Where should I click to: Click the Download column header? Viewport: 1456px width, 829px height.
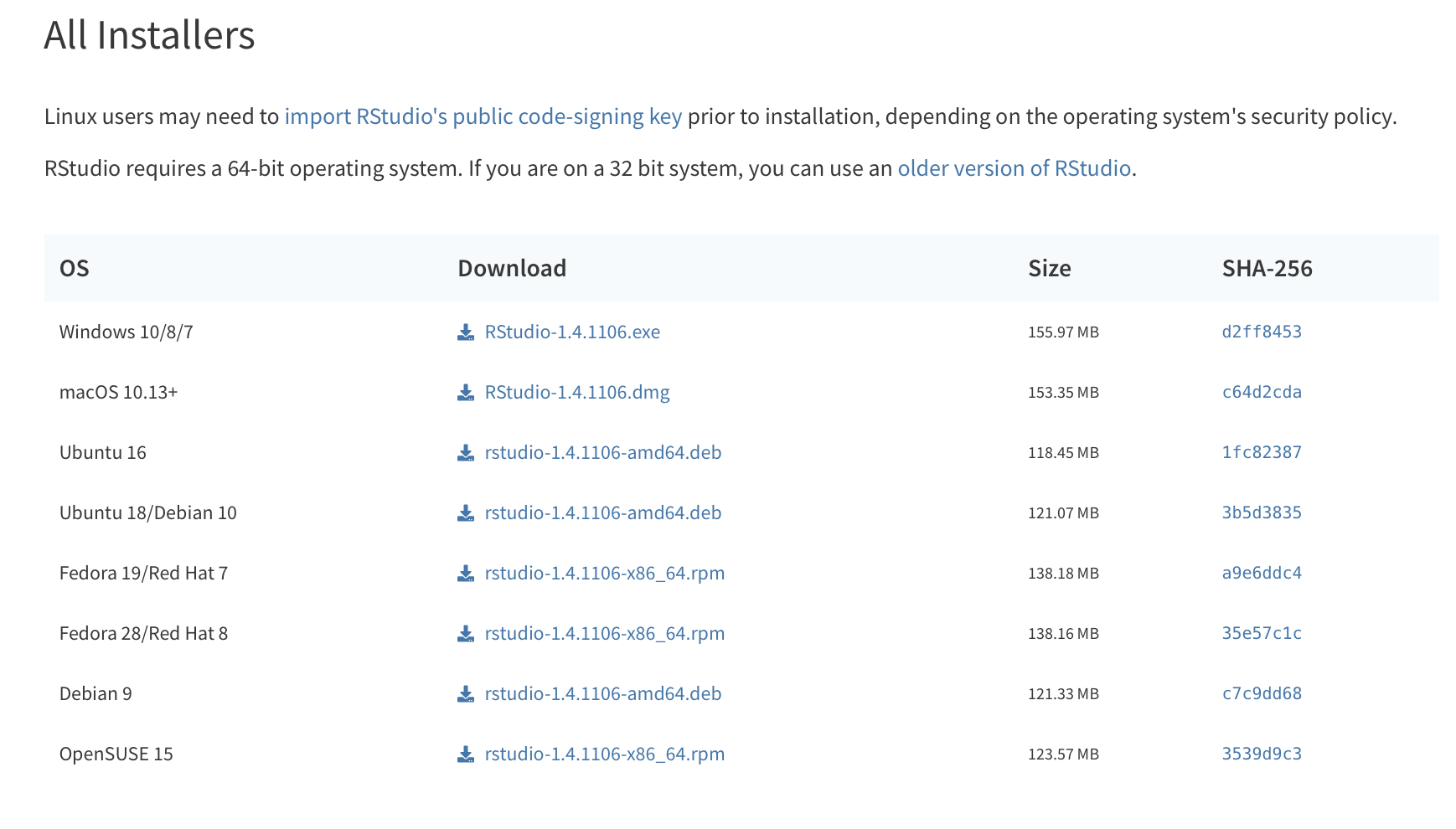coord(512,268)
